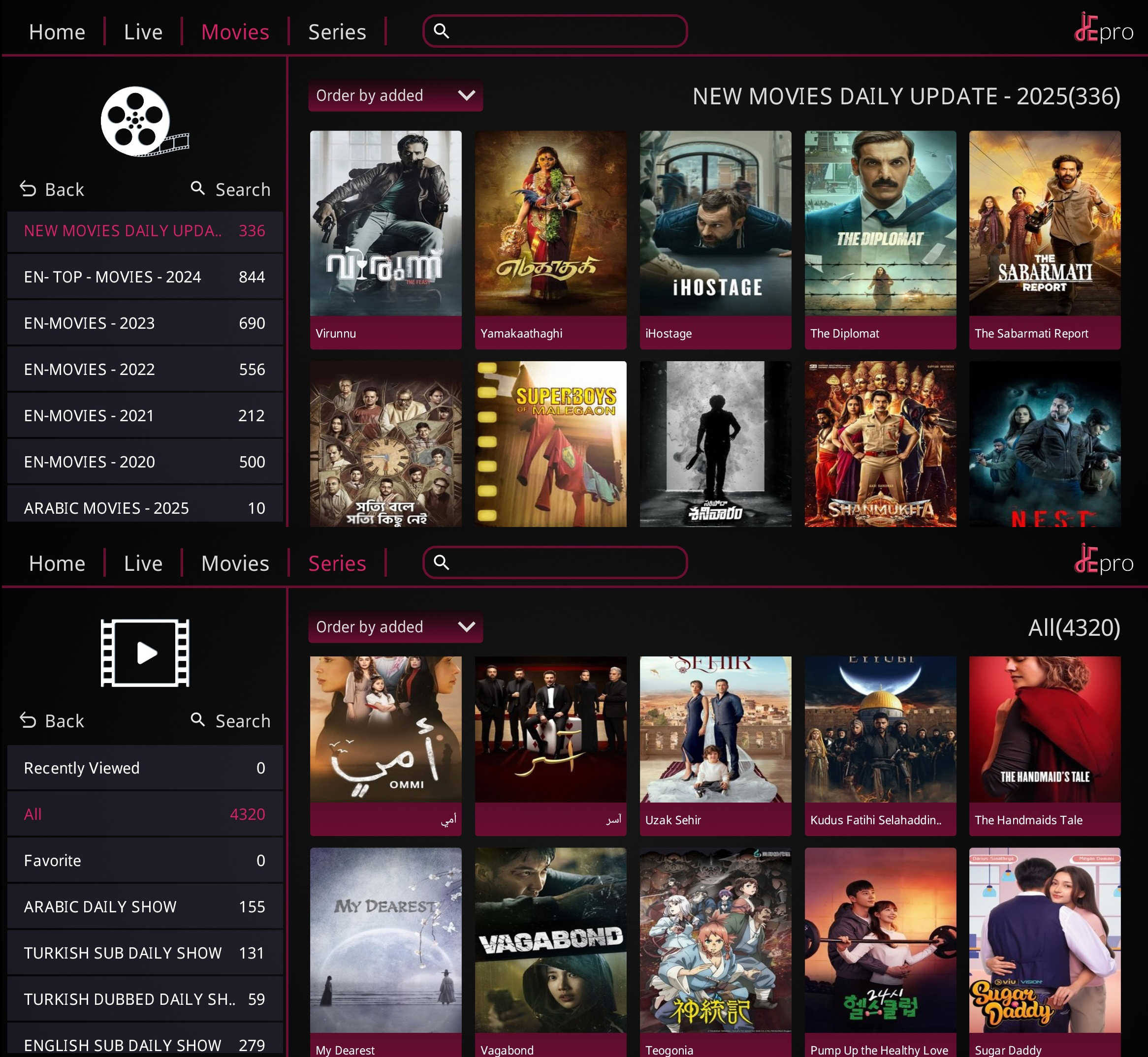Open The Sabarmati Report movie poster

(1045, 240)
